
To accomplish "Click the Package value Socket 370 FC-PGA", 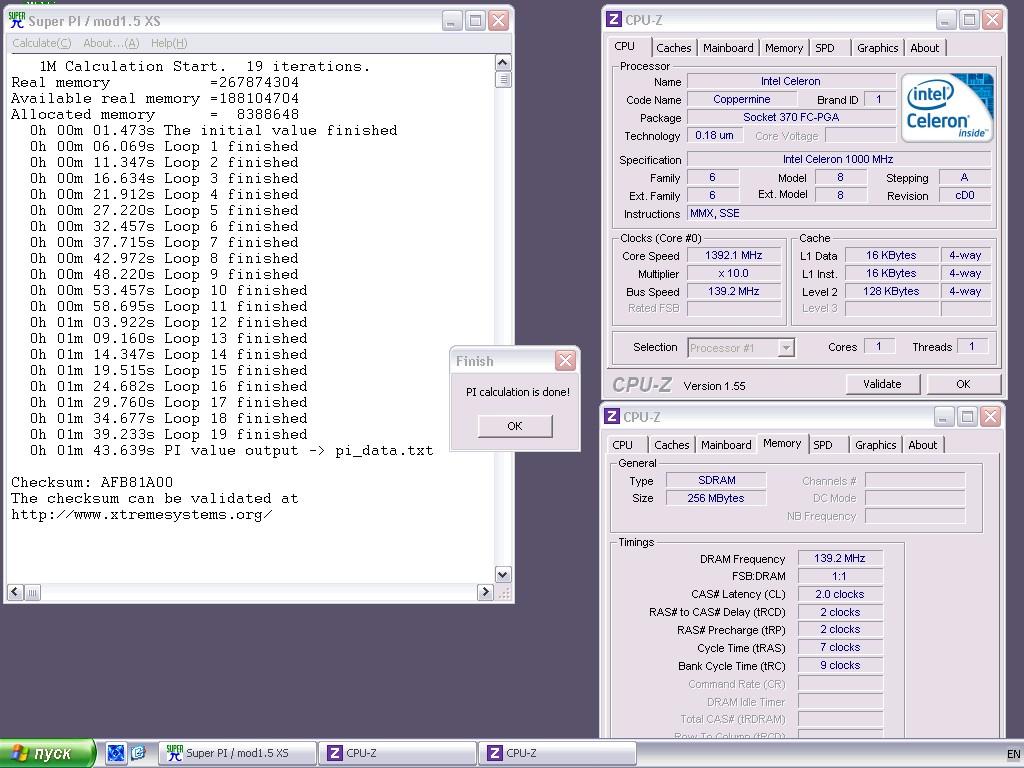I will click(792, 118).
